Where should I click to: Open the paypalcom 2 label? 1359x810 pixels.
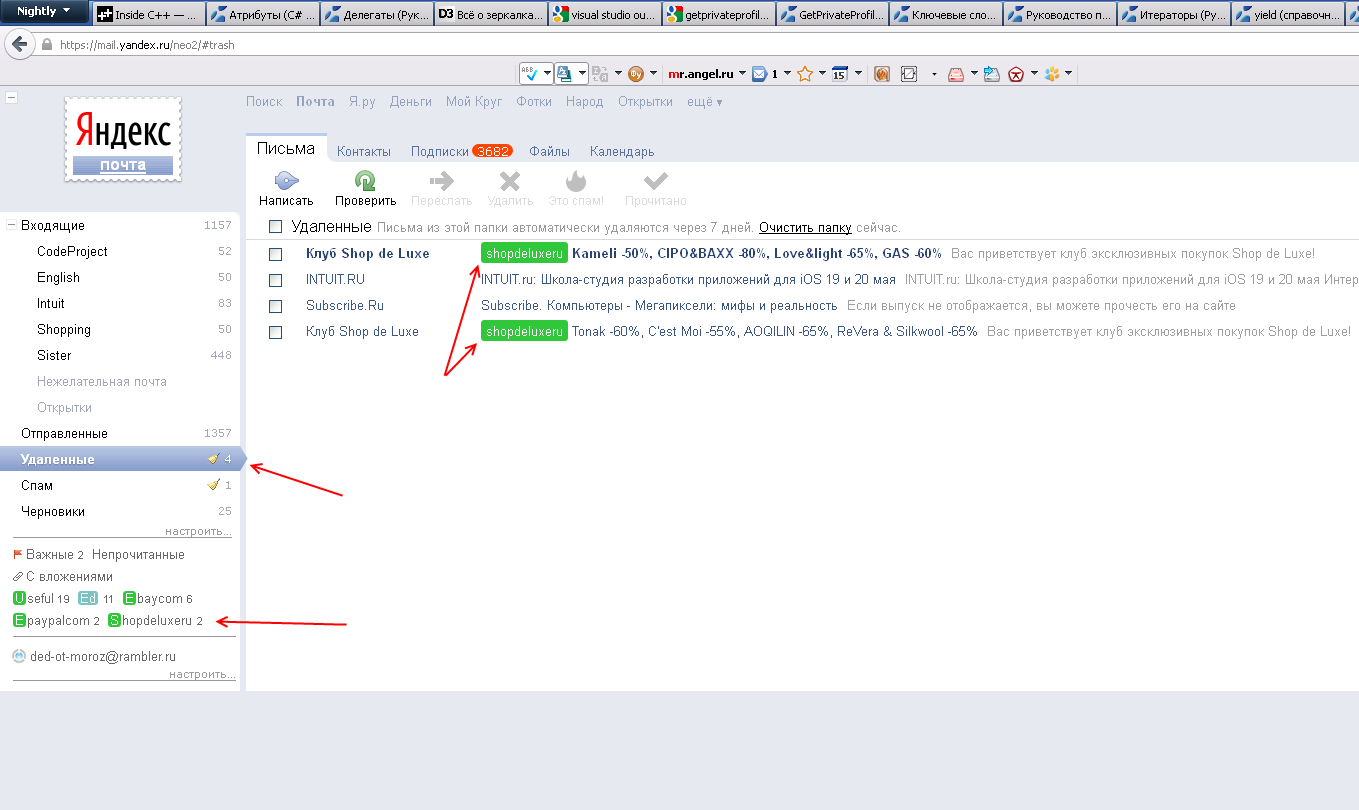point(56,620)
